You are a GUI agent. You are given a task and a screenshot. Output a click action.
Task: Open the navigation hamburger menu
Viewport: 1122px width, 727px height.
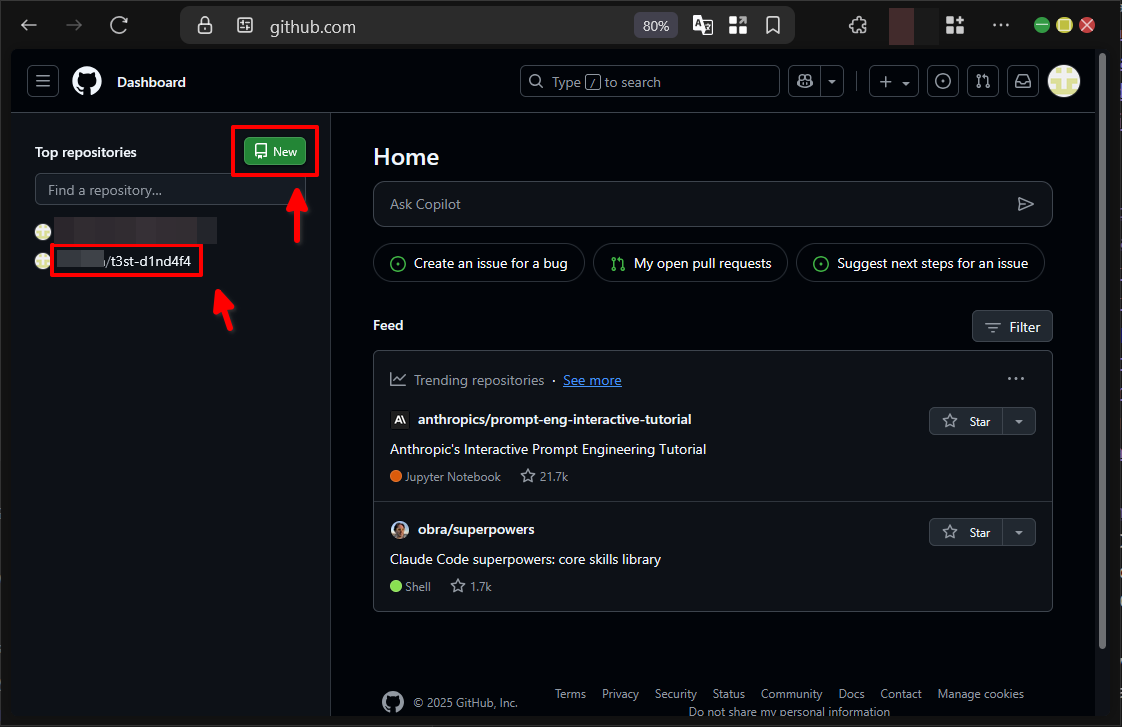[42, 81]
